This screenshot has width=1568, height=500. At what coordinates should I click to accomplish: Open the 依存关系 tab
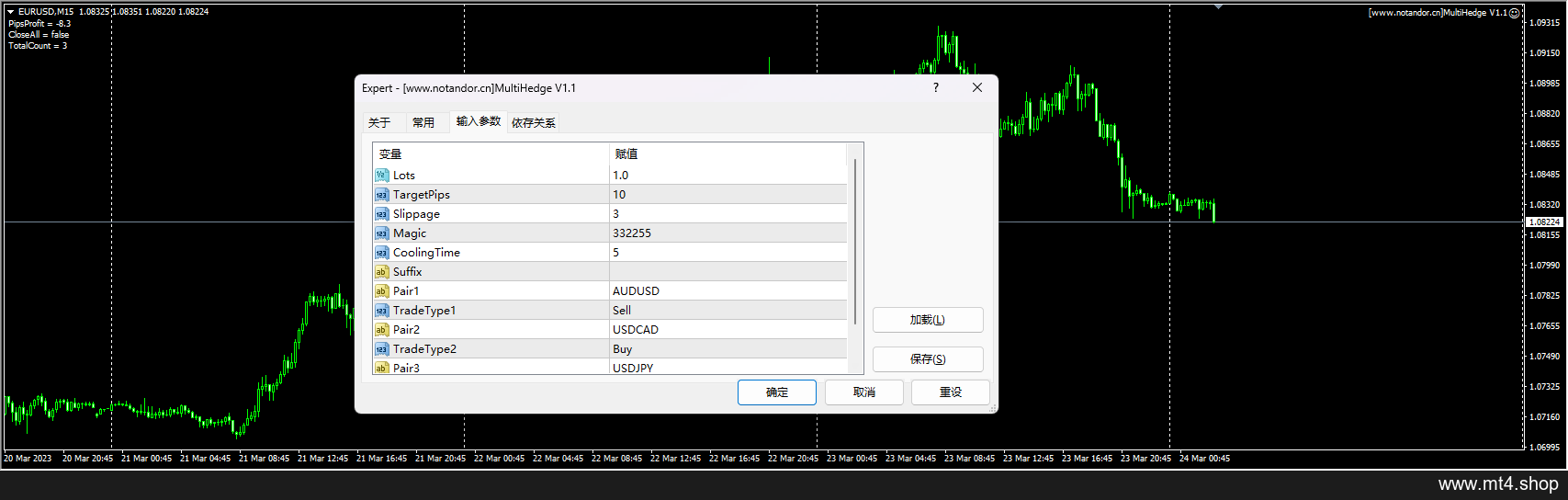(x=534, y=122)
